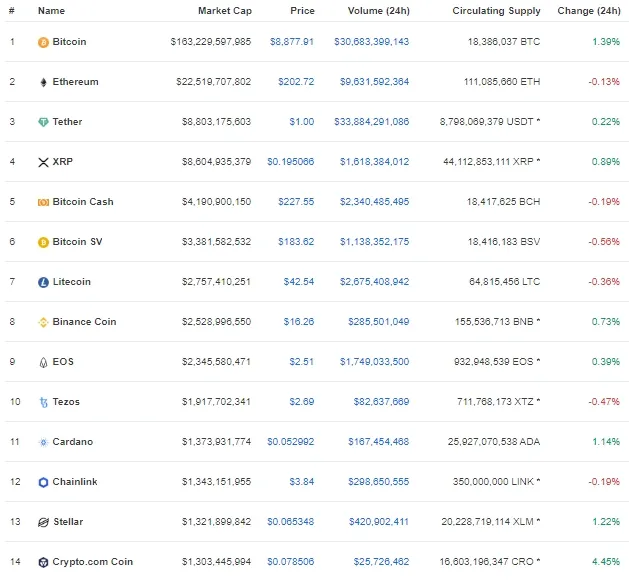The width and height of the screenshot is (629, 581).
Task: Open the Bitcoin name link
Action: click(x=69, y=42)
